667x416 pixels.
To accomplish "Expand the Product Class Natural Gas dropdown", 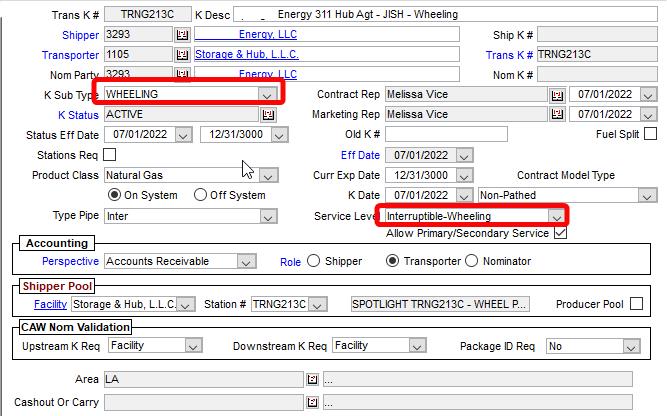I will (x=267, y=176).
